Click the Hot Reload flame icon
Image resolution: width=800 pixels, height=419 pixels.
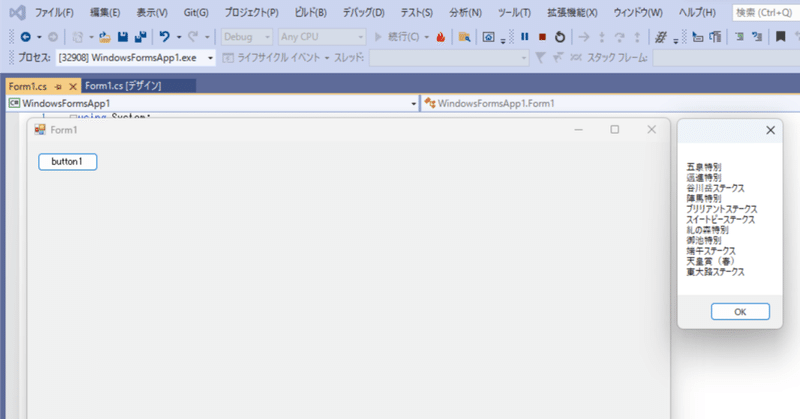[441, 37]
